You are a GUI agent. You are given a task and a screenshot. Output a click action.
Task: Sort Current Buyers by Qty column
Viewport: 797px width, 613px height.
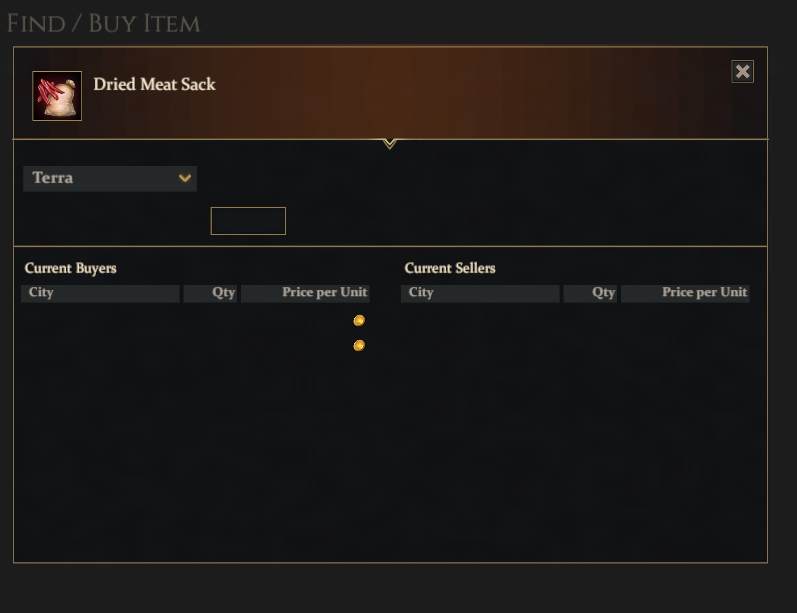point(210,293)
